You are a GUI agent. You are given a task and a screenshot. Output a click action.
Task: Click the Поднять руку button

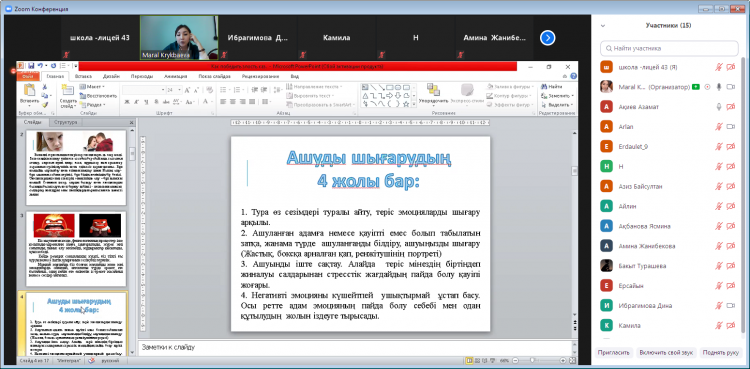[720, 352]
